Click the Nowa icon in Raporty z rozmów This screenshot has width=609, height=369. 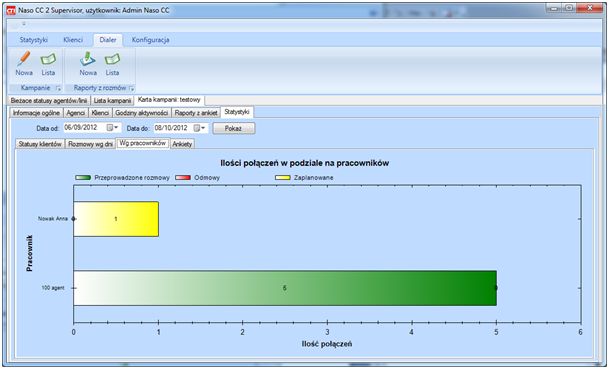coord(88,59)
